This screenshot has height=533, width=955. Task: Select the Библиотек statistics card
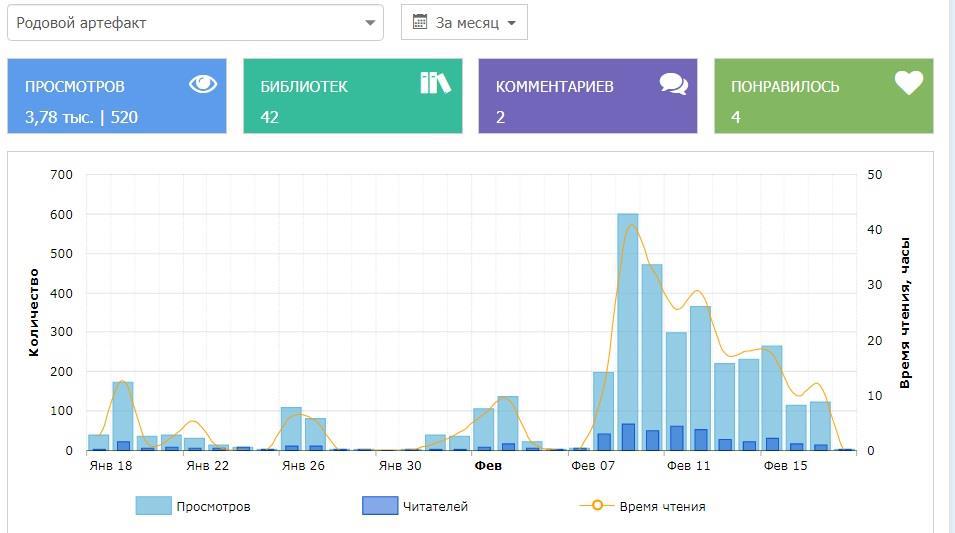(x=352, y=96)
